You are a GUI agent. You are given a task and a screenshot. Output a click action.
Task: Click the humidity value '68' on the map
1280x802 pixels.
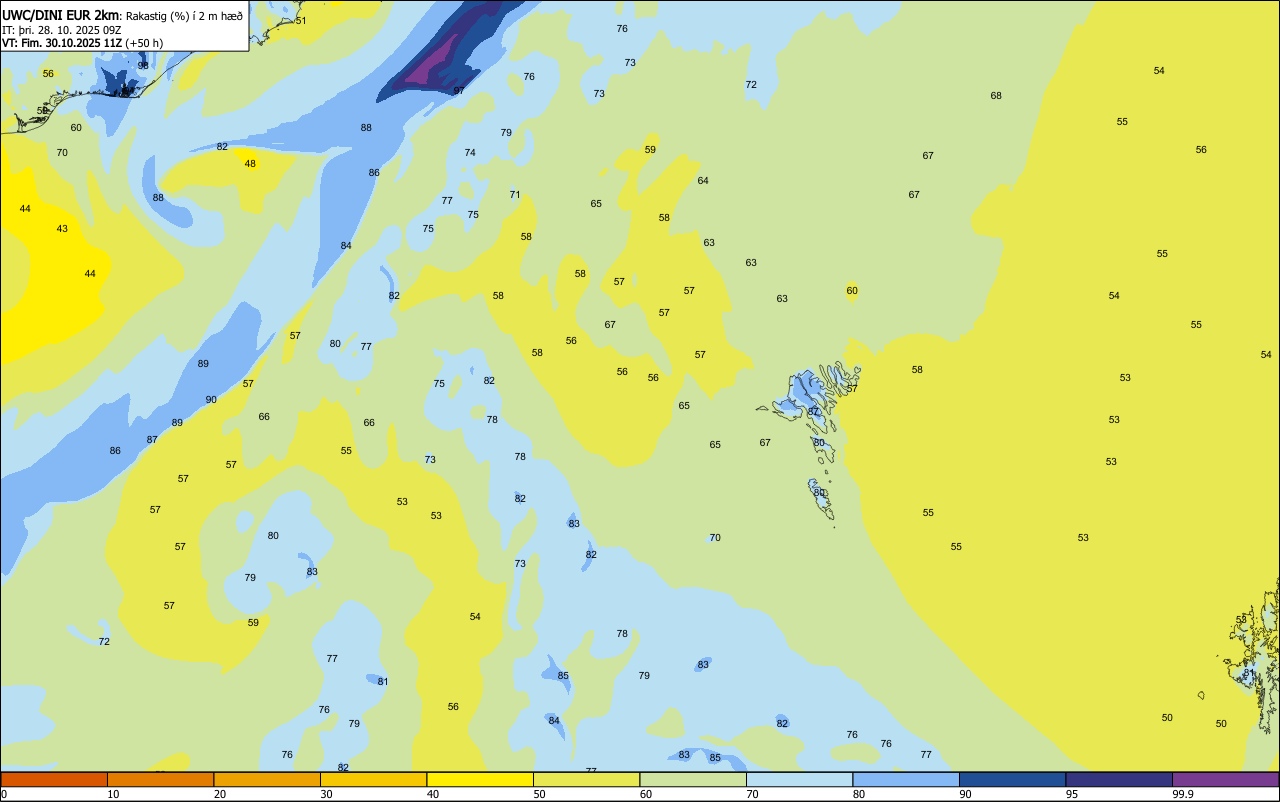tap(996, 95)
